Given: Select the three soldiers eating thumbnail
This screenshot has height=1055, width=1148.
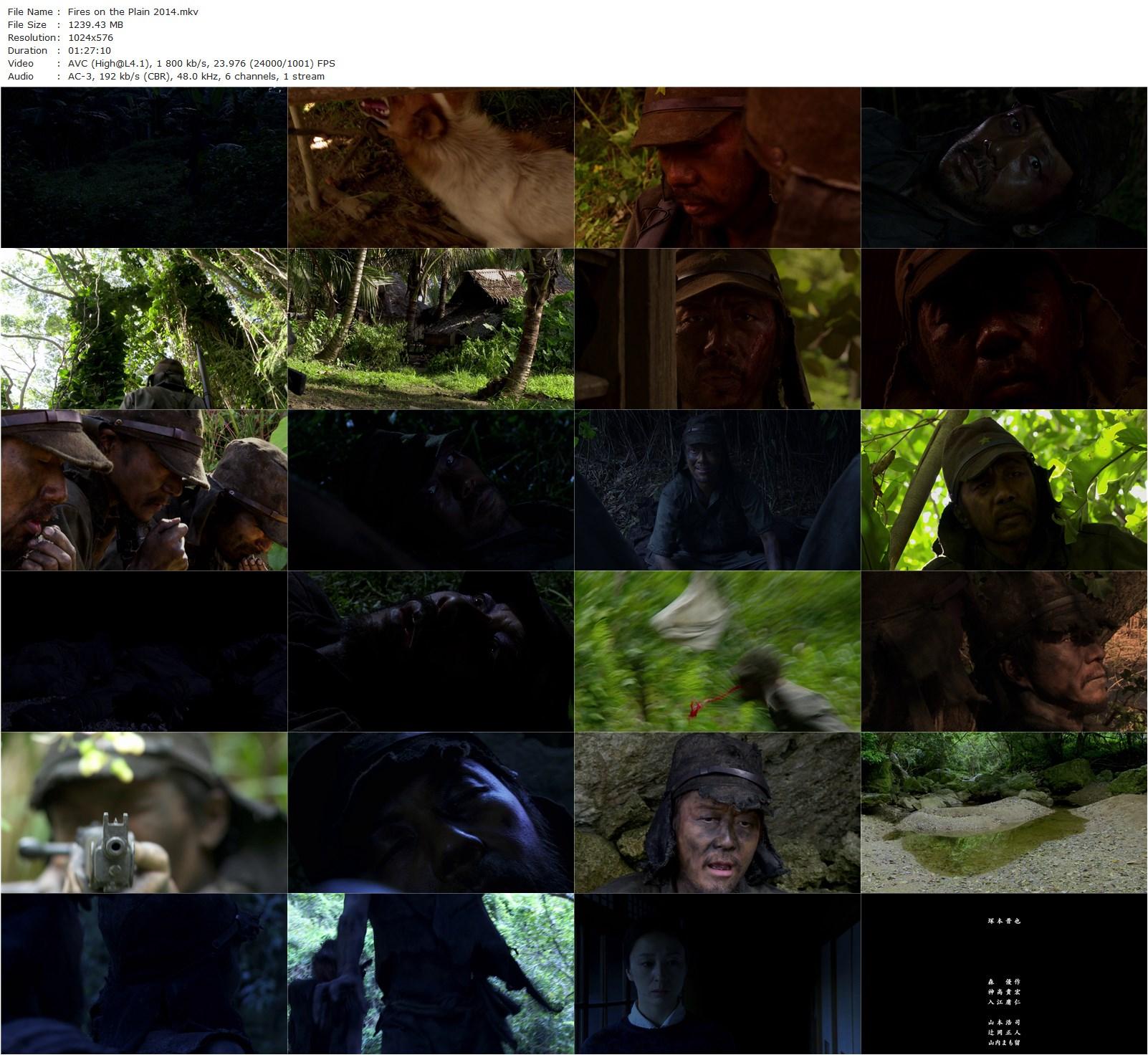Looking at the screenshot, I should [x=144, y=490].
